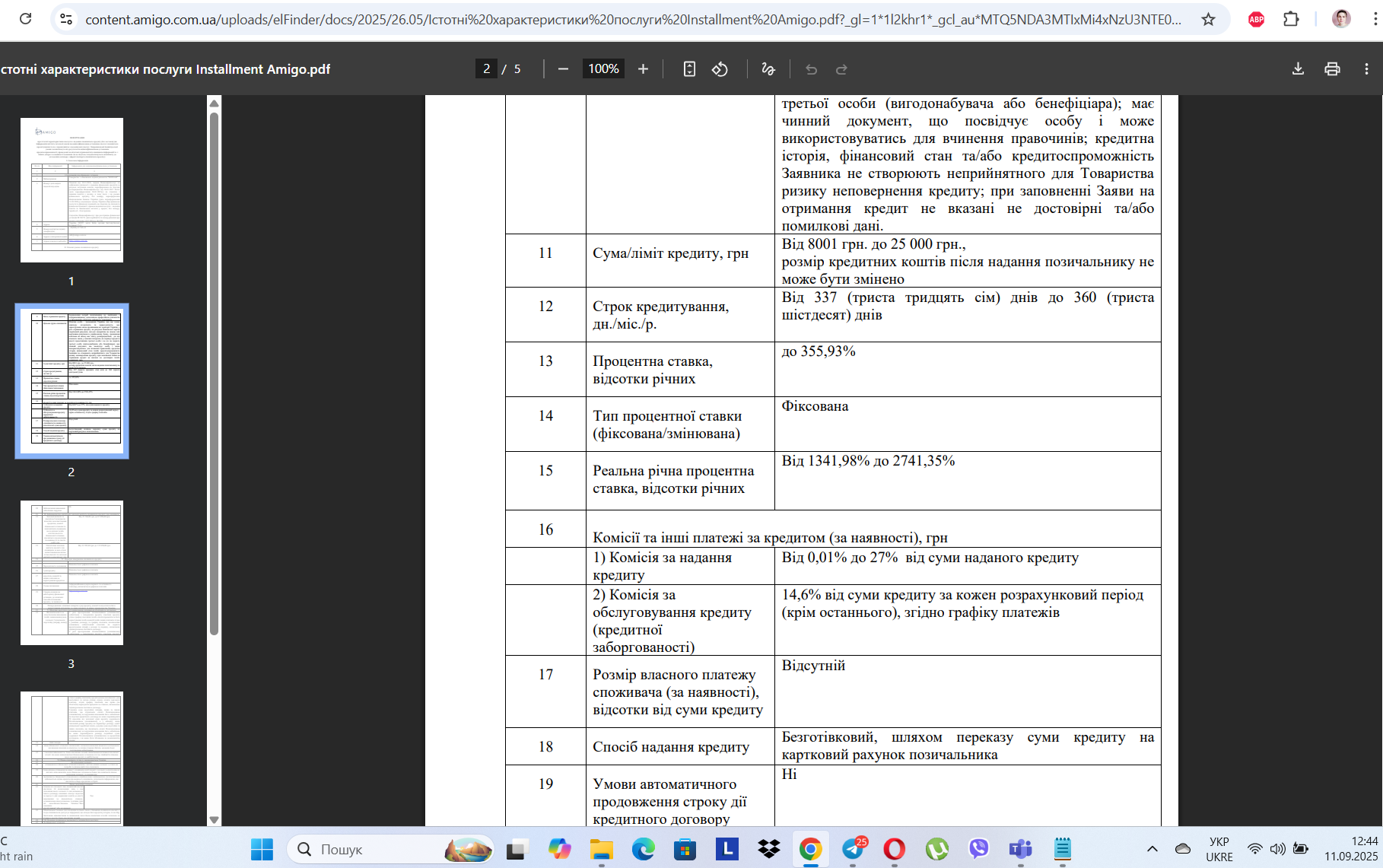This screenshot has height=868, width=1383.
Task: Select page 2 thumbnail
Action: [x=72, y=381]
